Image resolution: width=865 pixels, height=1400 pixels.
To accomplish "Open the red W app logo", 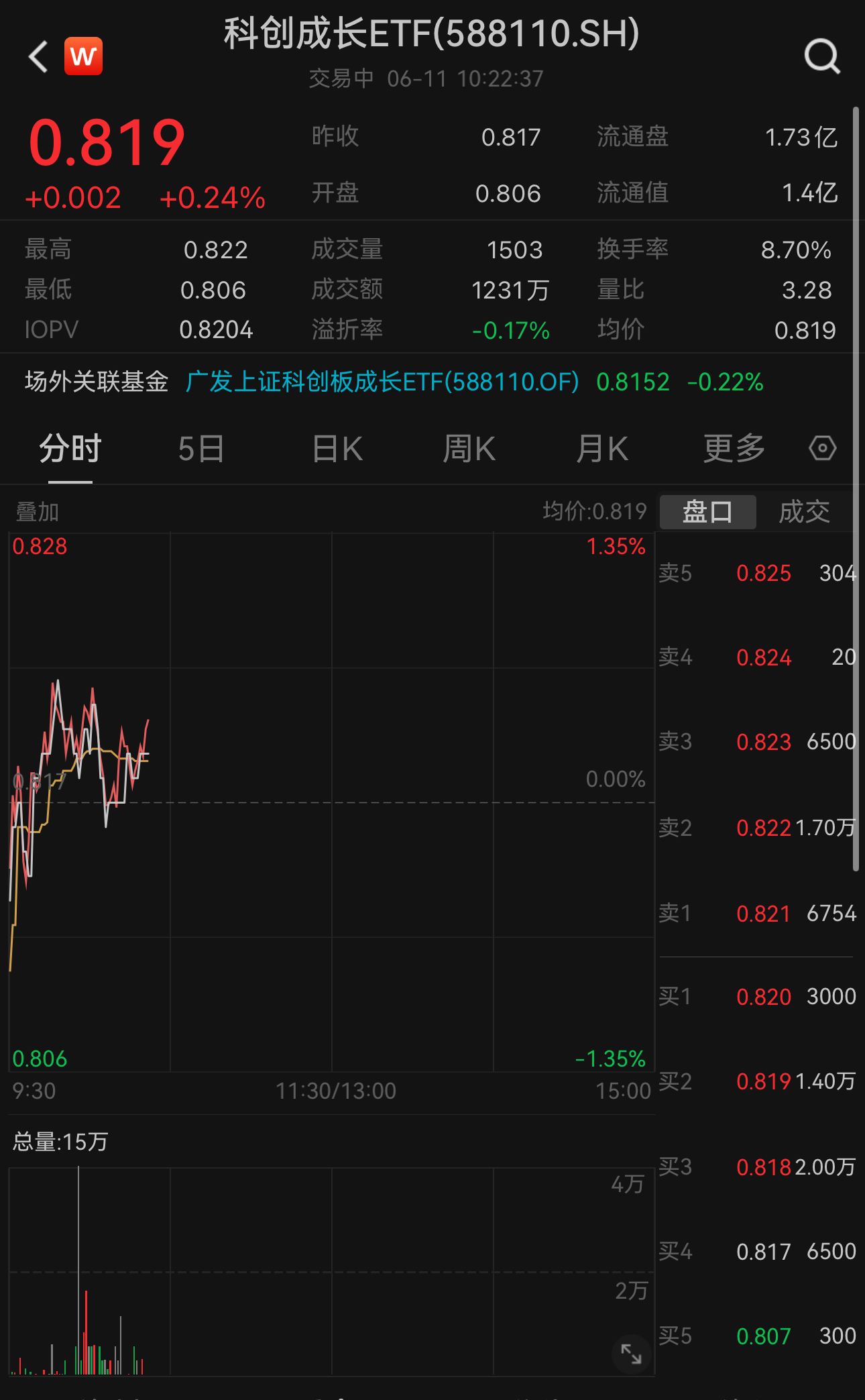I will [83, 56].
